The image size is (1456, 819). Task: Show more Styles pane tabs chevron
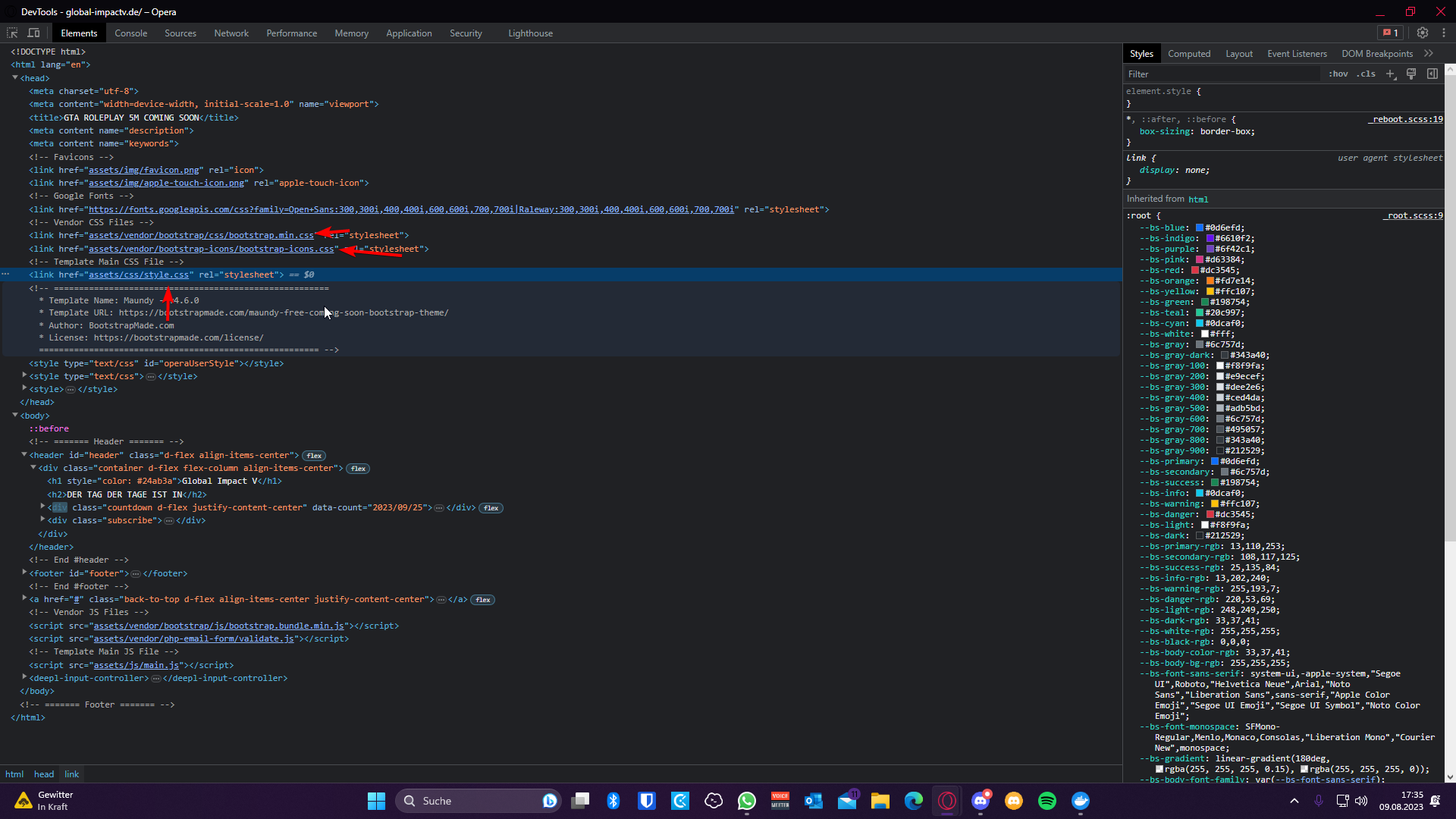click(x=1429, y=54)
